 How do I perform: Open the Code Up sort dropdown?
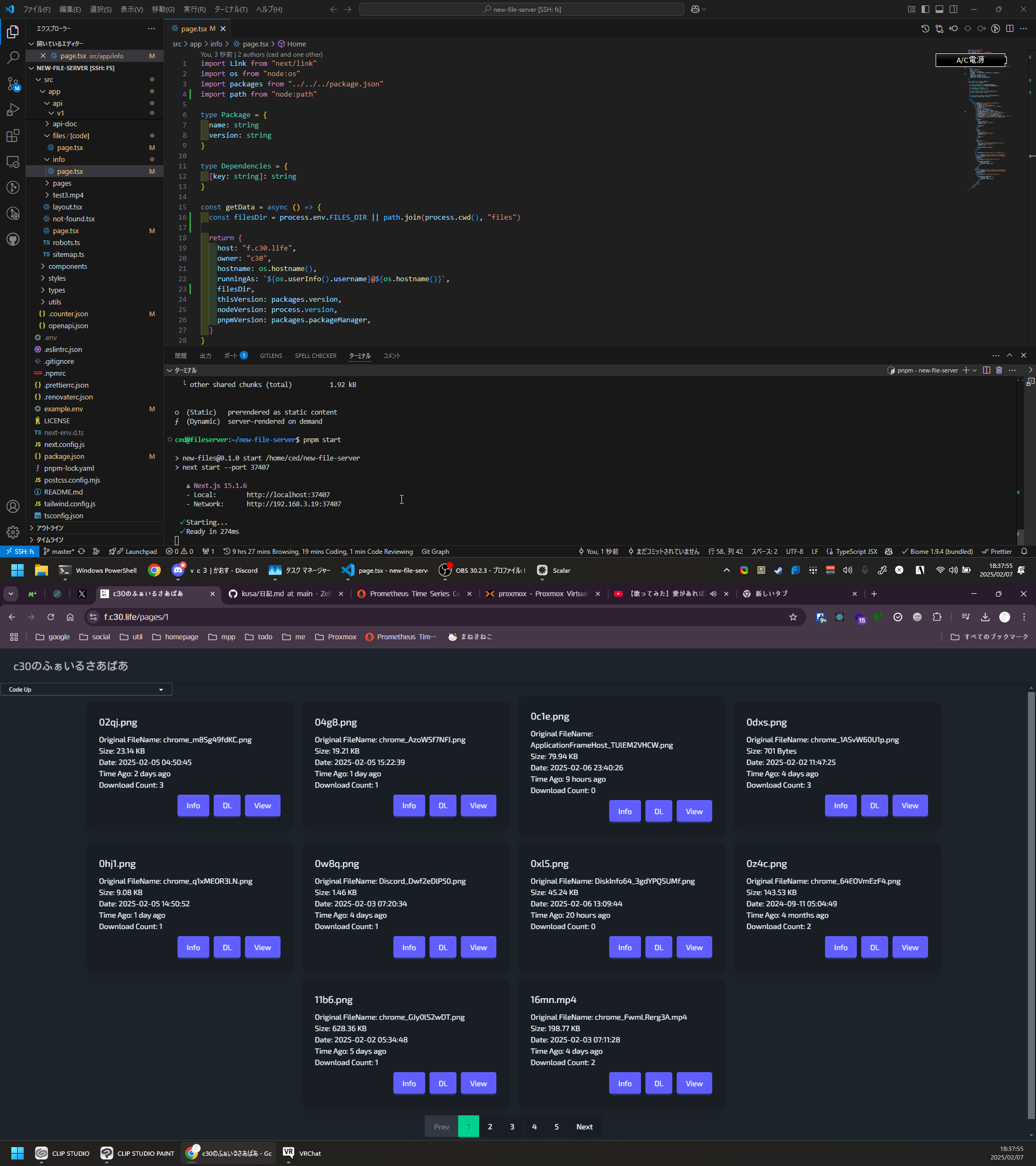coord(86,689)
